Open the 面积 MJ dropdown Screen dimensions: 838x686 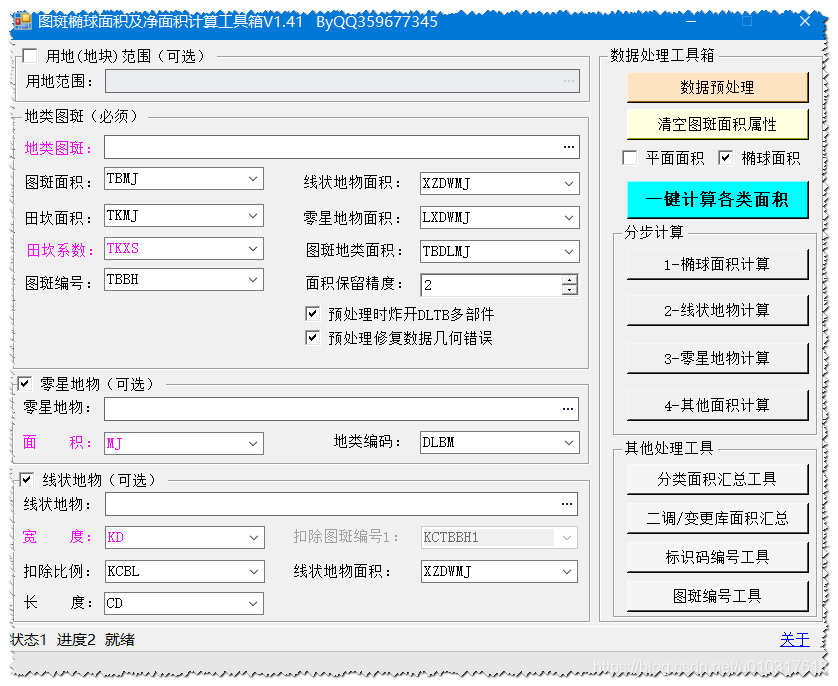pyautogui.click(x=253, y=444)
